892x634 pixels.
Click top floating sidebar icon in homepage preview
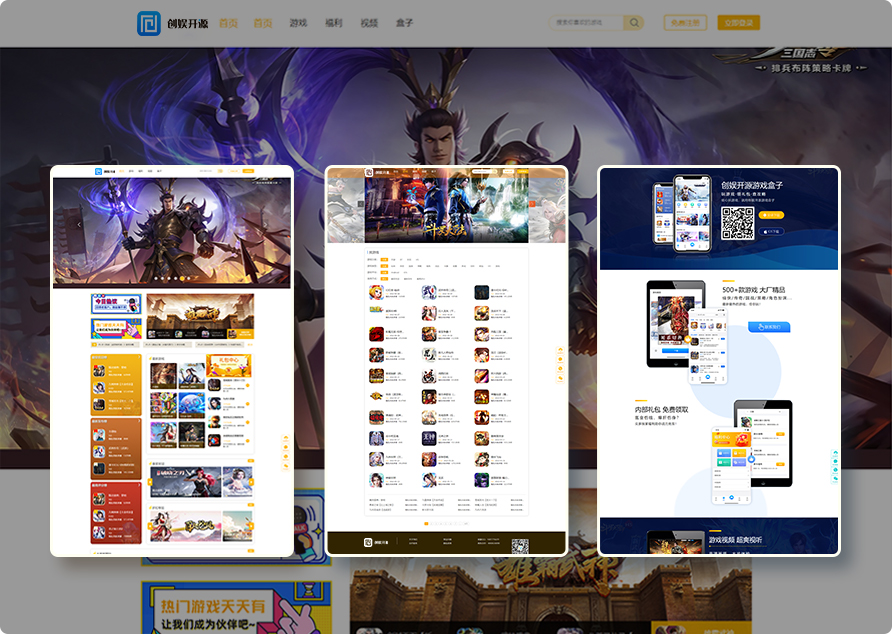(286, 438)
